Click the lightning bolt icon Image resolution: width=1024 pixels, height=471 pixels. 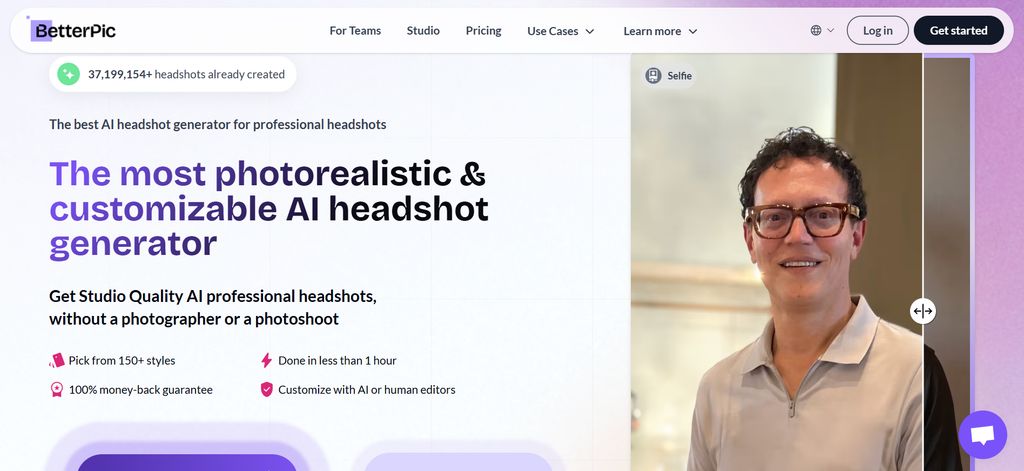coord(266,360)
